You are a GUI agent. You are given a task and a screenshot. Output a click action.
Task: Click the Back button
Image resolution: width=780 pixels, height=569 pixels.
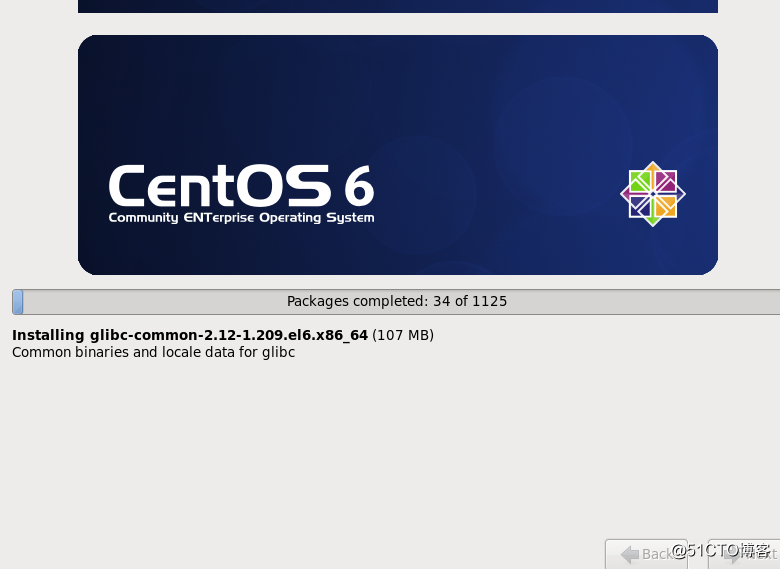(x=646, y=554)
